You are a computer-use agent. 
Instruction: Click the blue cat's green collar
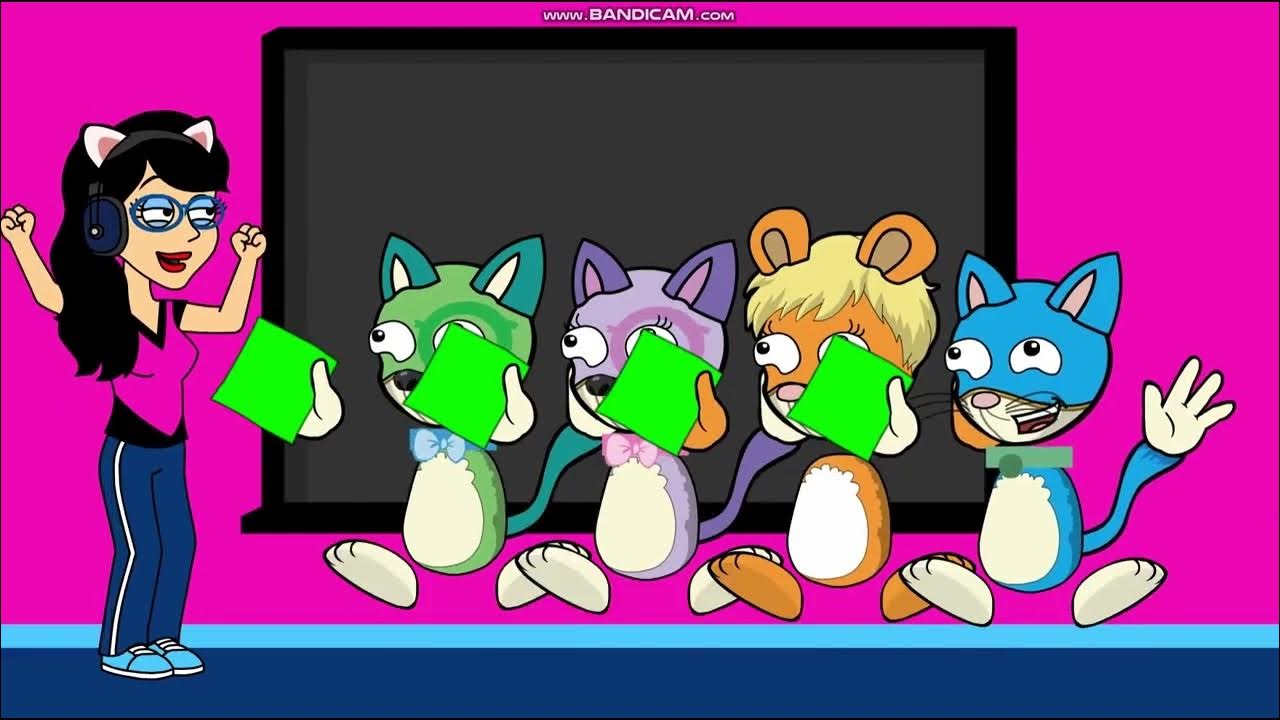click(1028, 459)
